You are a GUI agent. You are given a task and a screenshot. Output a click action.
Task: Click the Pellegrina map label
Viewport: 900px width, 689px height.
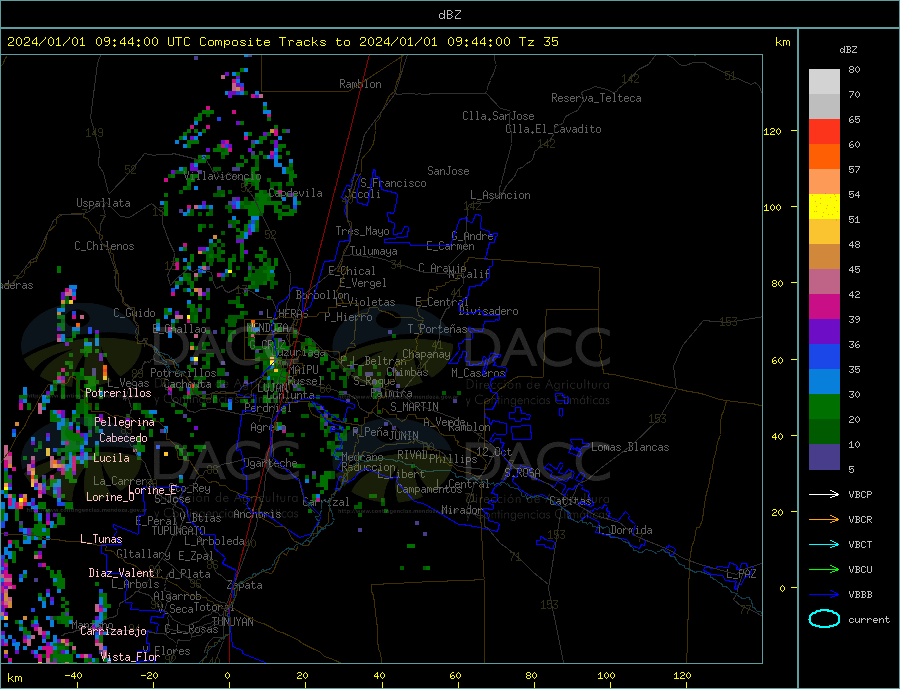click(x=125, y=422)
